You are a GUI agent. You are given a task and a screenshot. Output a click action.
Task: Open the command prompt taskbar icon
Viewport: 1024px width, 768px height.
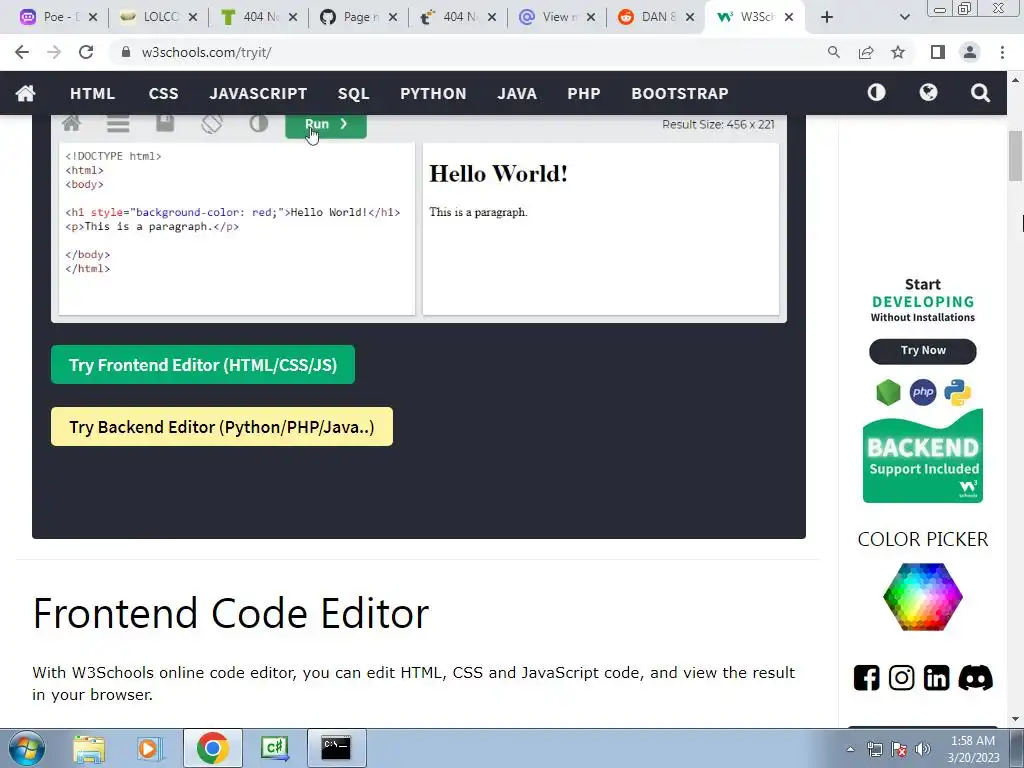337,748
